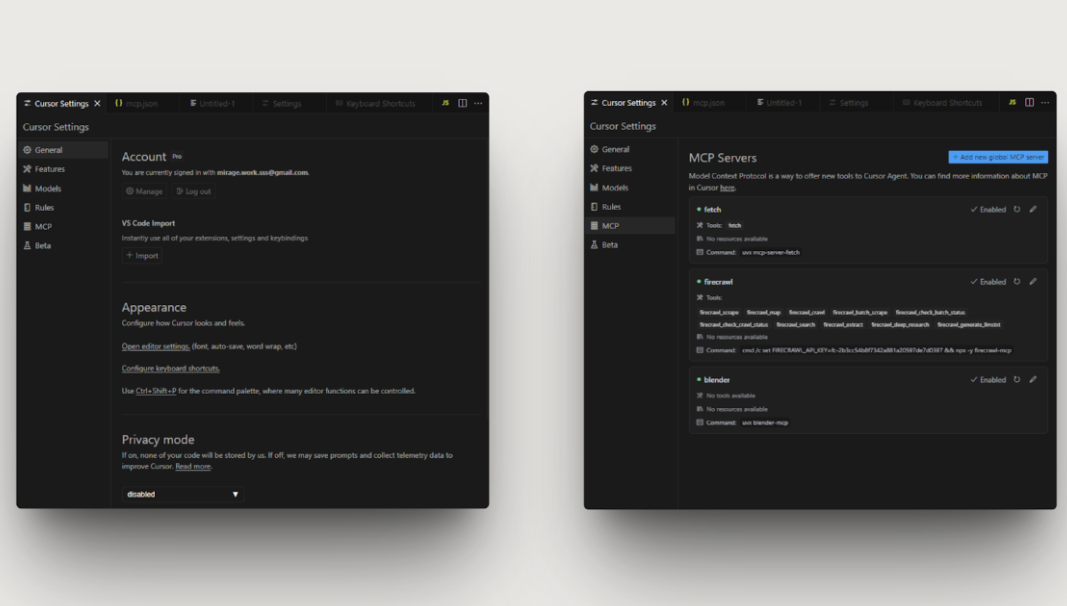The width and height of the screenshot is (1067, 606).
Task: Open more actions ellipsis in left window
Action: 478,103
